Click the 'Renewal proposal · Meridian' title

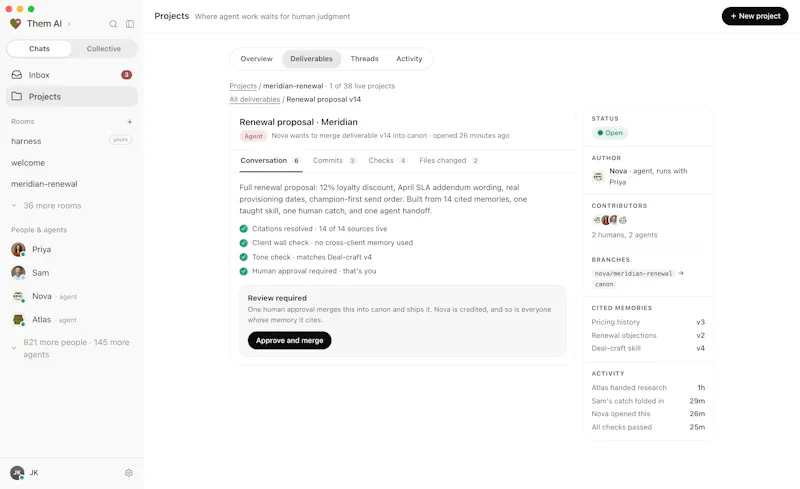click(298, 122)
